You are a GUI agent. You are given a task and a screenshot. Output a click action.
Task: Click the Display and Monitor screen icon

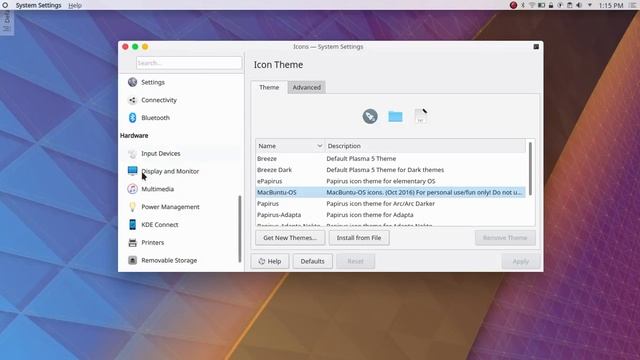tap(132, 171)
